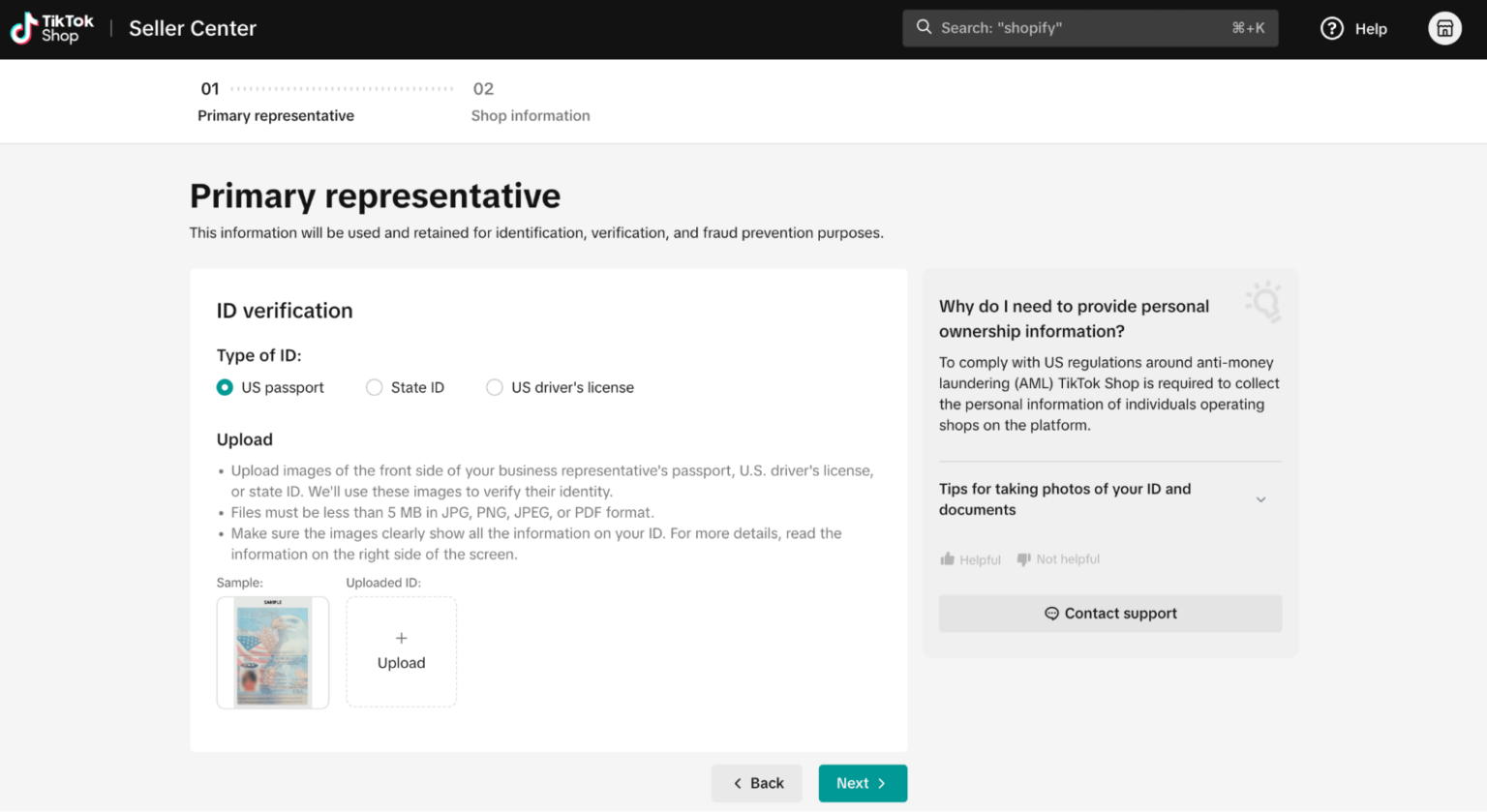The image size is (1487, 812).
Task: Click the chat bubble icon on Contact support
Action: [x=1051, y=613]
